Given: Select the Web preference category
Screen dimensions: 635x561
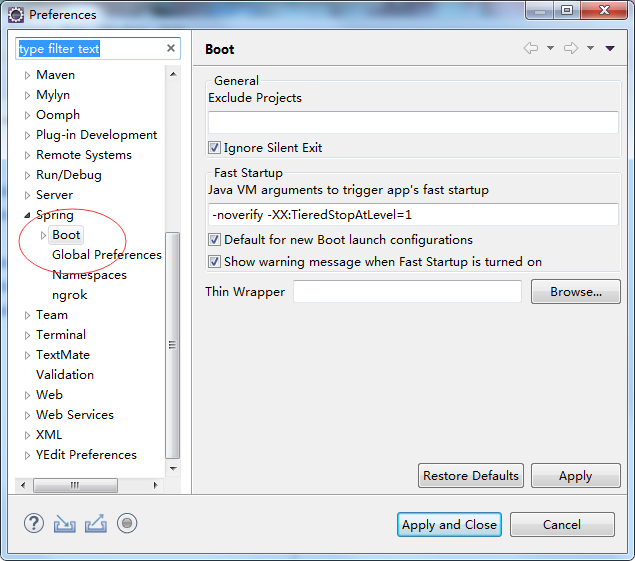Looking at the screenshot, I should (x=49, y=395).
